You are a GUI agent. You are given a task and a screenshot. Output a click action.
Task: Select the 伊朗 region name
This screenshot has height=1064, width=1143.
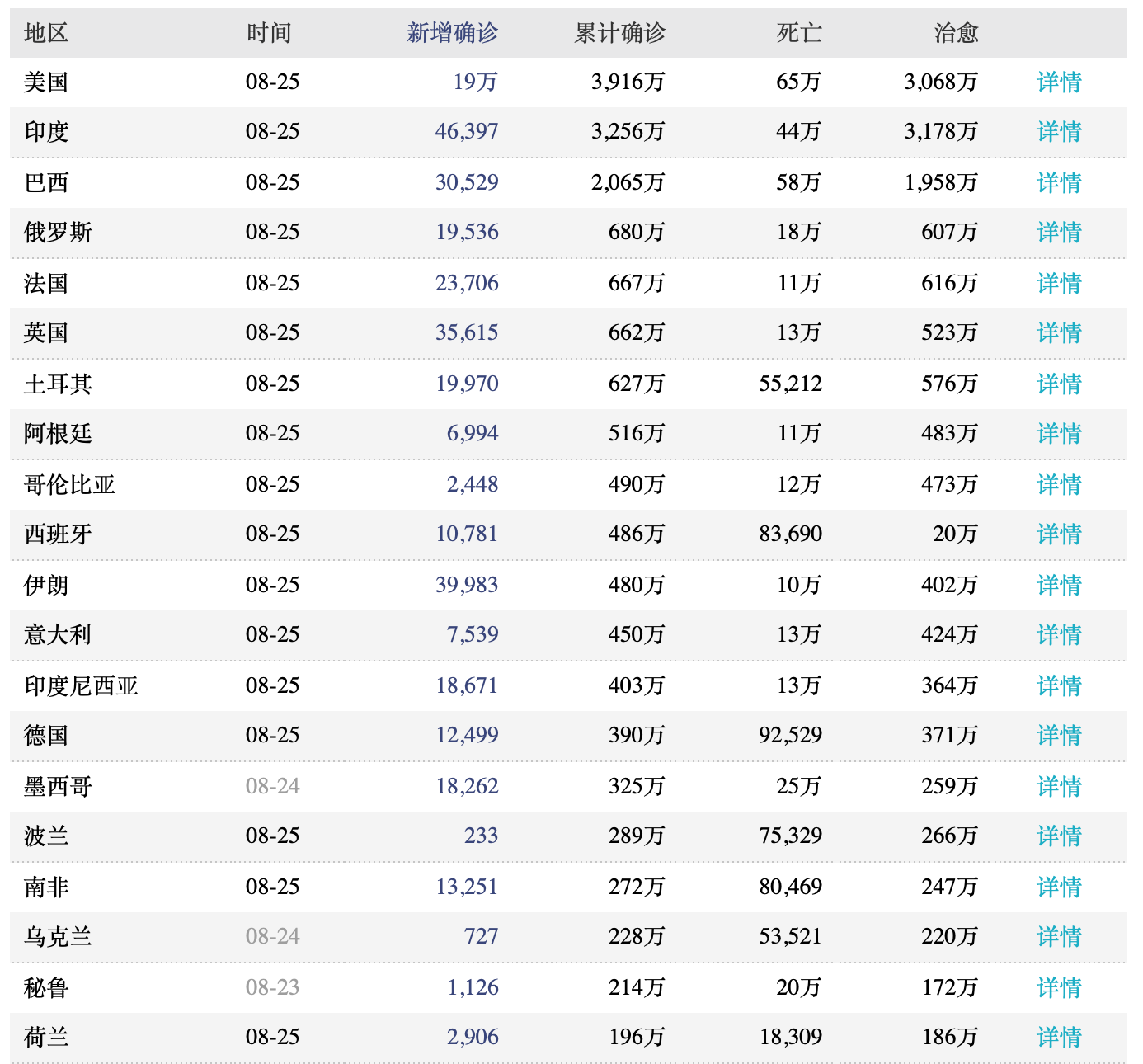(x=46, y=585)
